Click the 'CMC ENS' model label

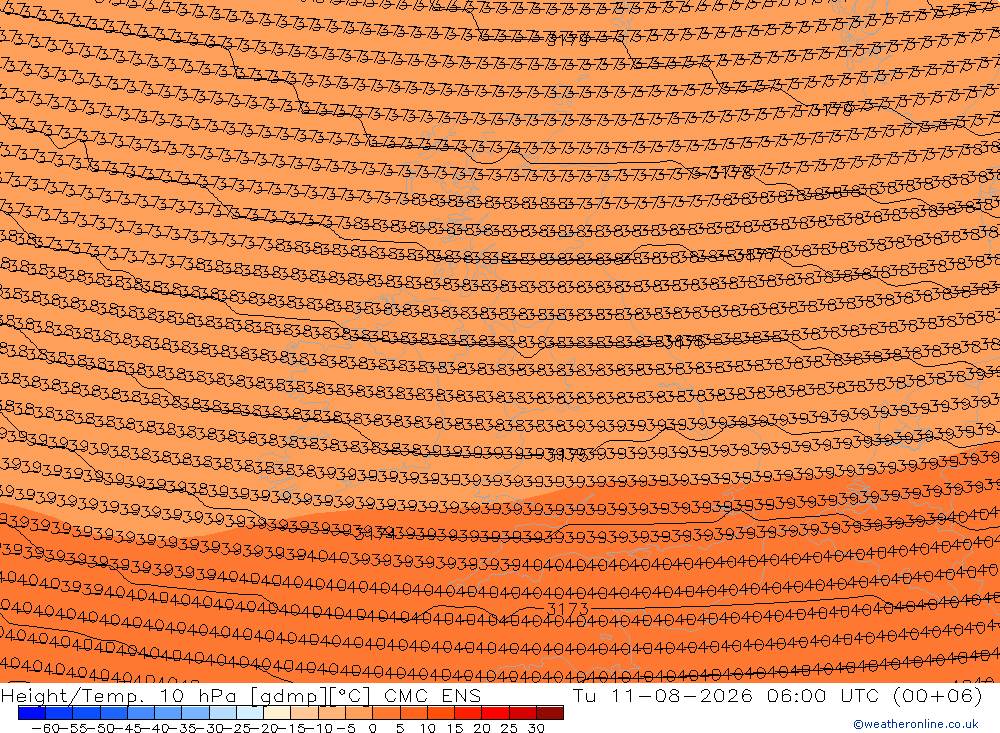[x=432, y=695]
